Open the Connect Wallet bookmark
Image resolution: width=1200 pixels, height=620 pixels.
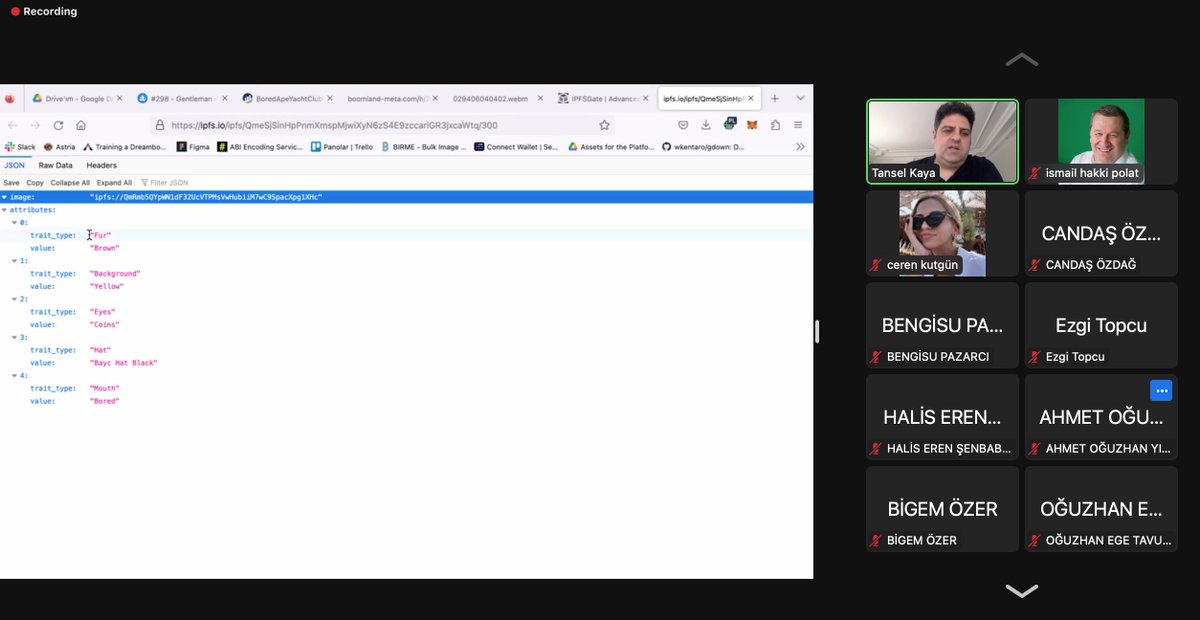point(516,146)
